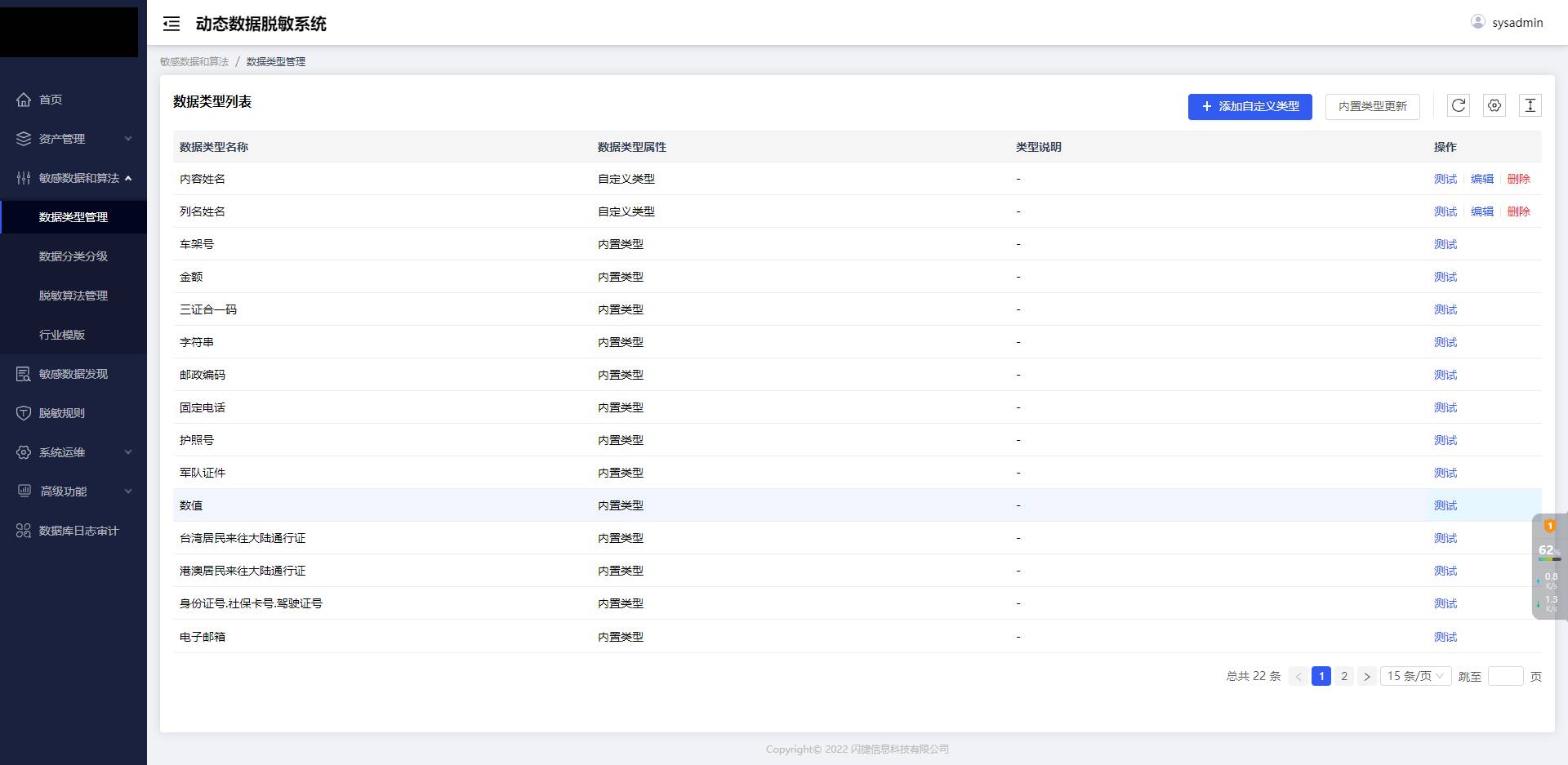Expand the 高级功能 menu chevron
Screen dimensions: 1568x765
128,491
